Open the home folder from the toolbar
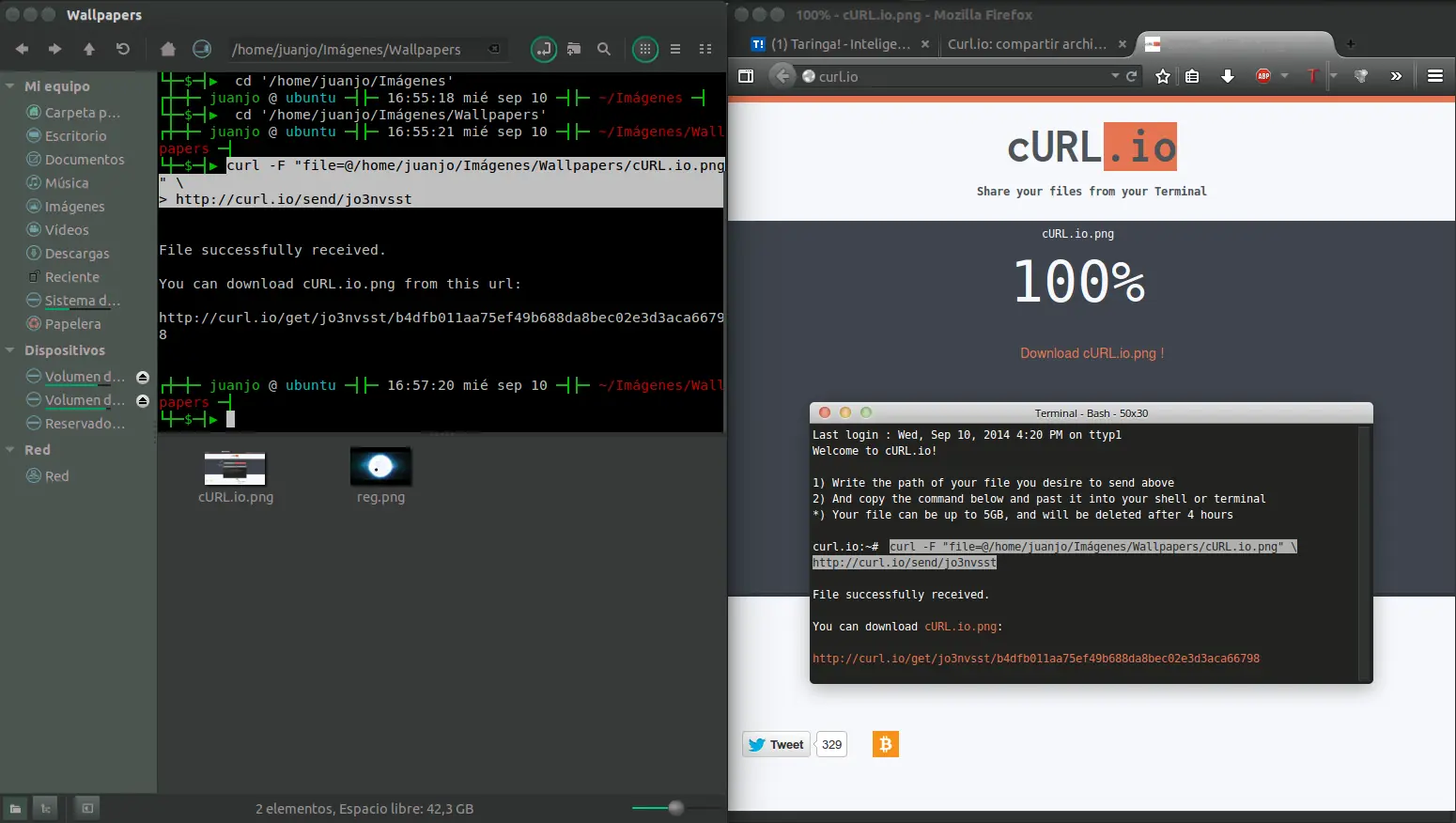This screenshot has height=823, width=1456. pyautogui.click(x=168, y=49)
